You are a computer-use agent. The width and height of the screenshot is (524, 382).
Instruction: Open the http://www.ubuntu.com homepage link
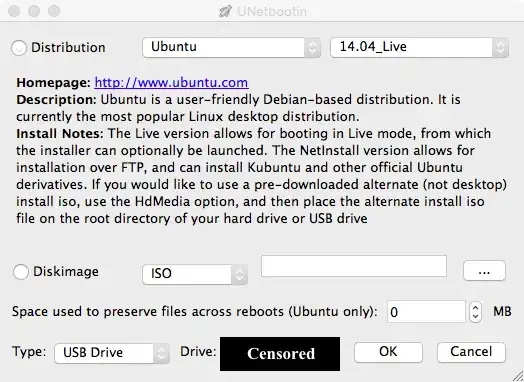171,83
